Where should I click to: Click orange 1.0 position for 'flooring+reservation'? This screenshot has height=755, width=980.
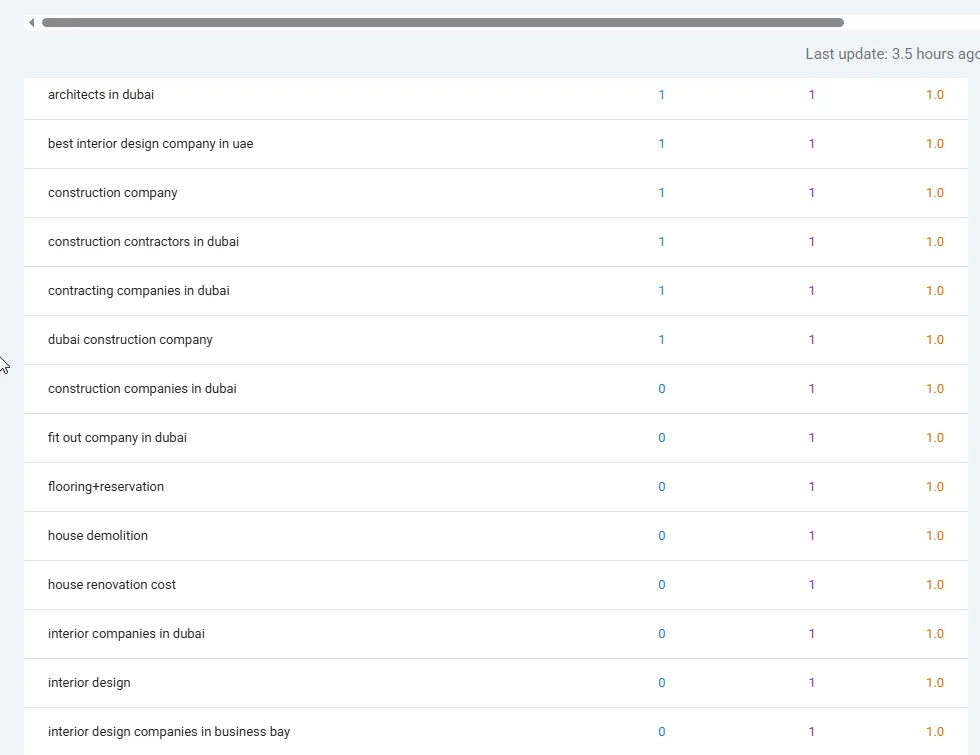(x=934, y=486)
